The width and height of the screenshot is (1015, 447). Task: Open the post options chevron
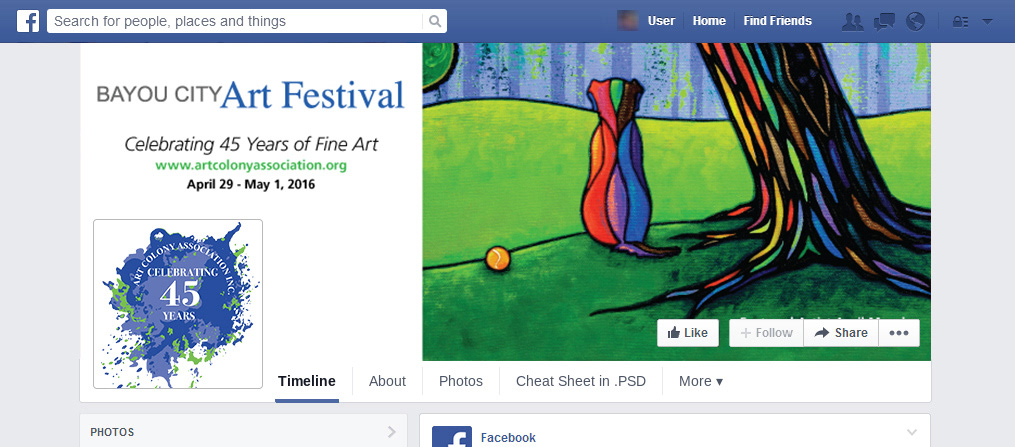910,432
